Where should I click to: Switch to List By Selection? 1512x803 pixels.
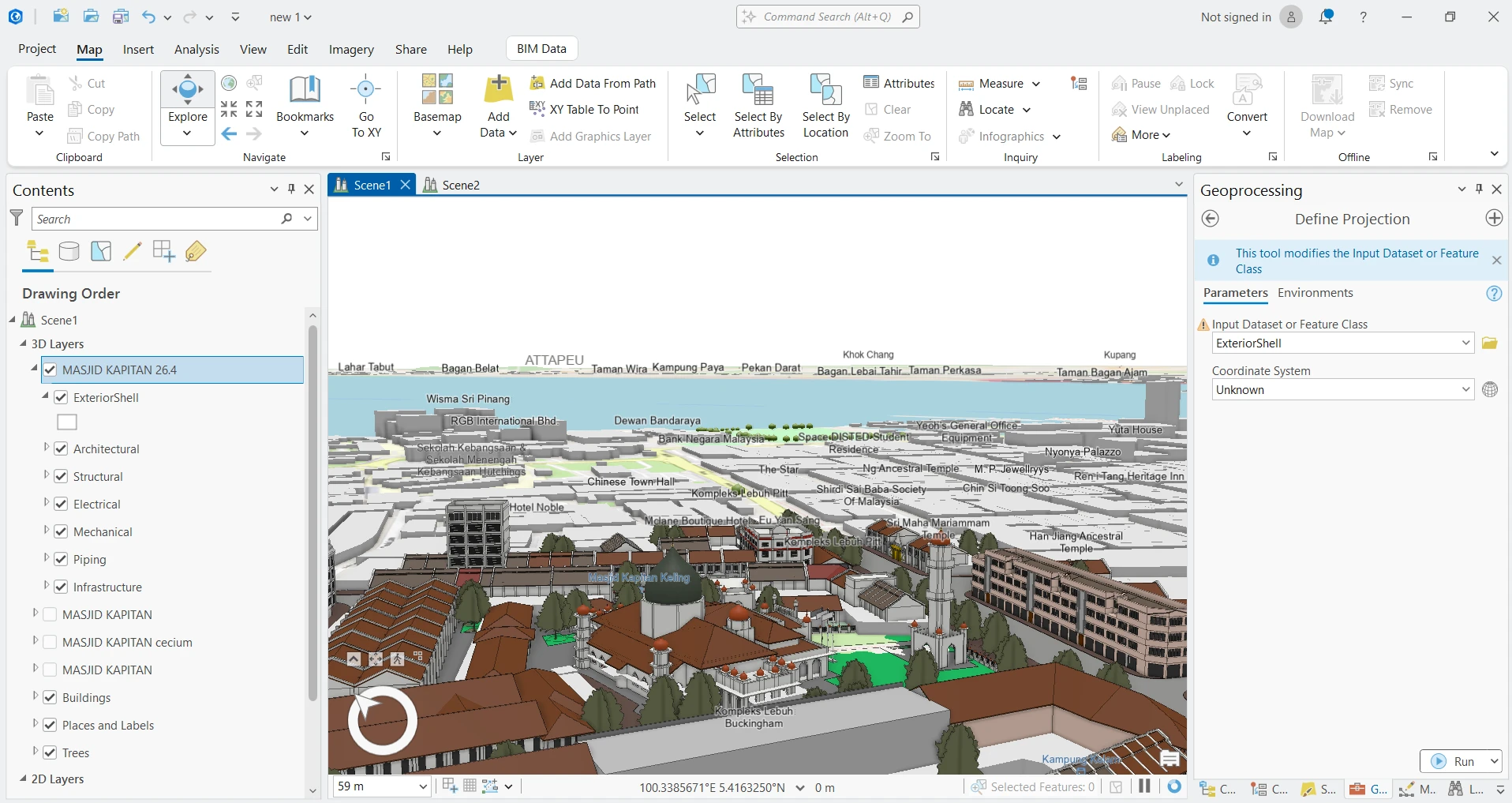coord(101,252)
